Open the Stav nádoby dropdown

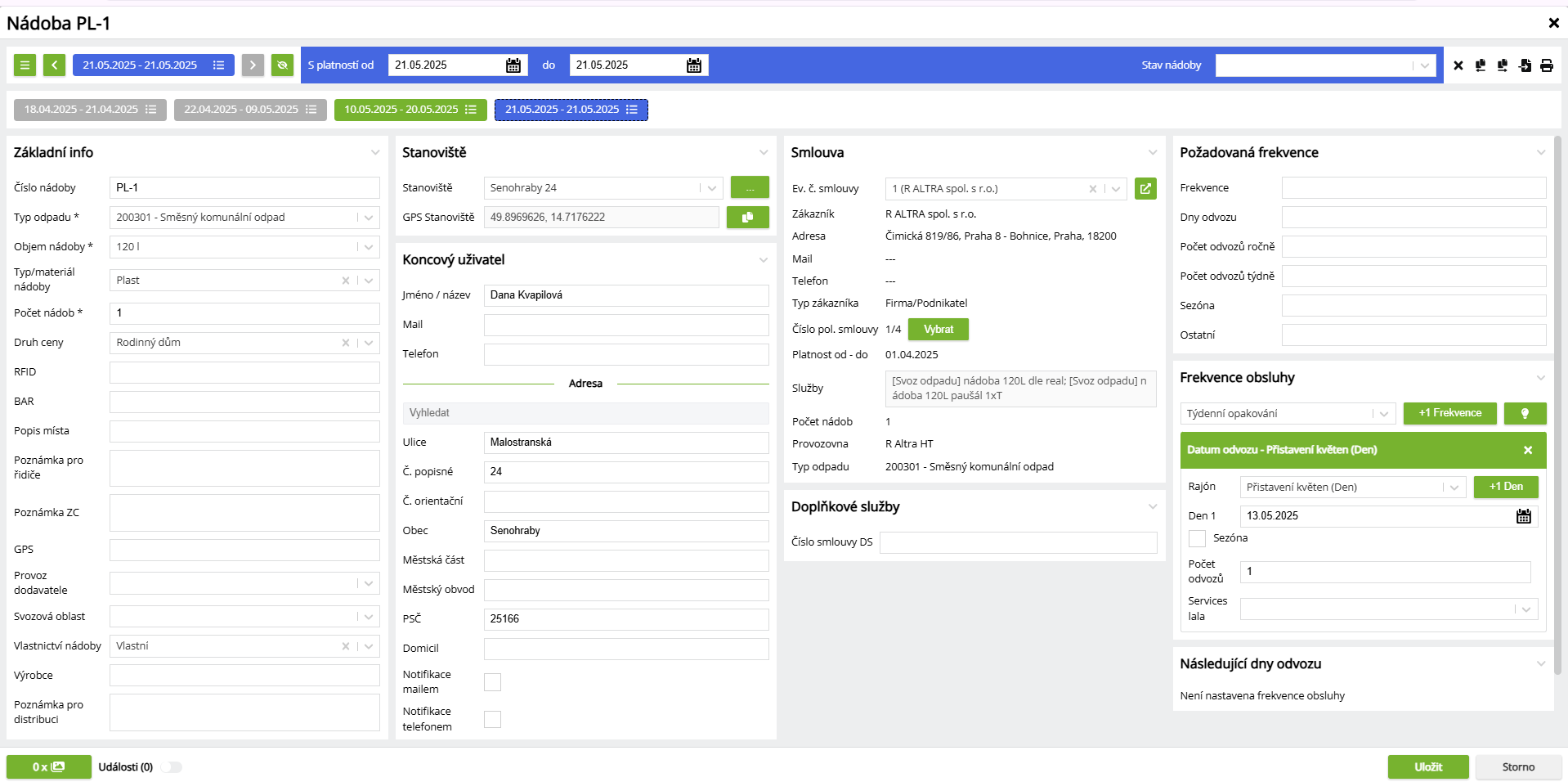coord(1324,65)
